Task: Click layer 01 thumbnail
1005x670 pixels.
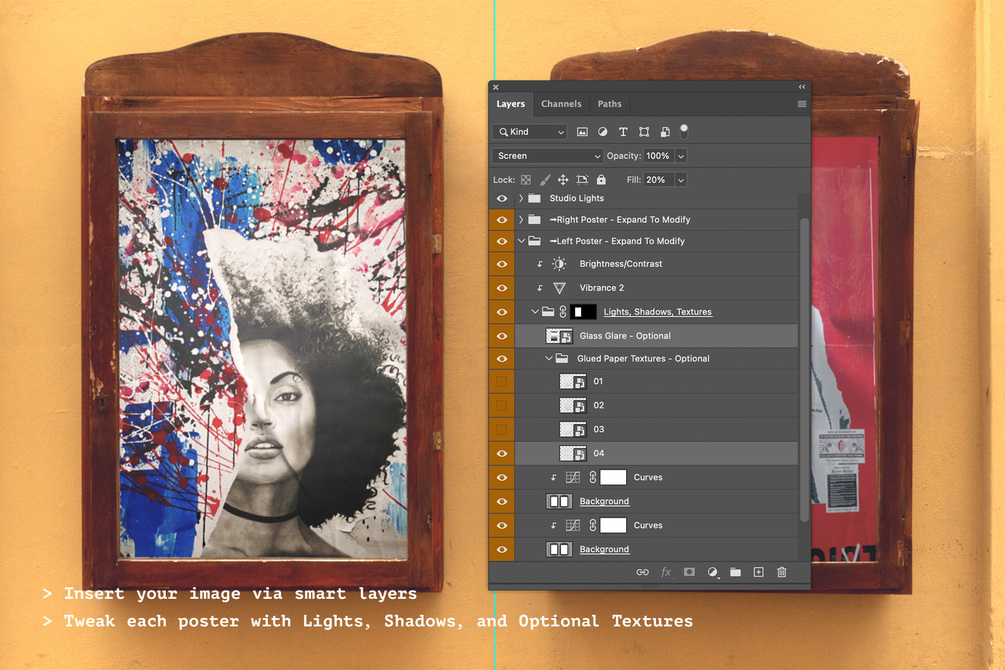Action: 572,381
